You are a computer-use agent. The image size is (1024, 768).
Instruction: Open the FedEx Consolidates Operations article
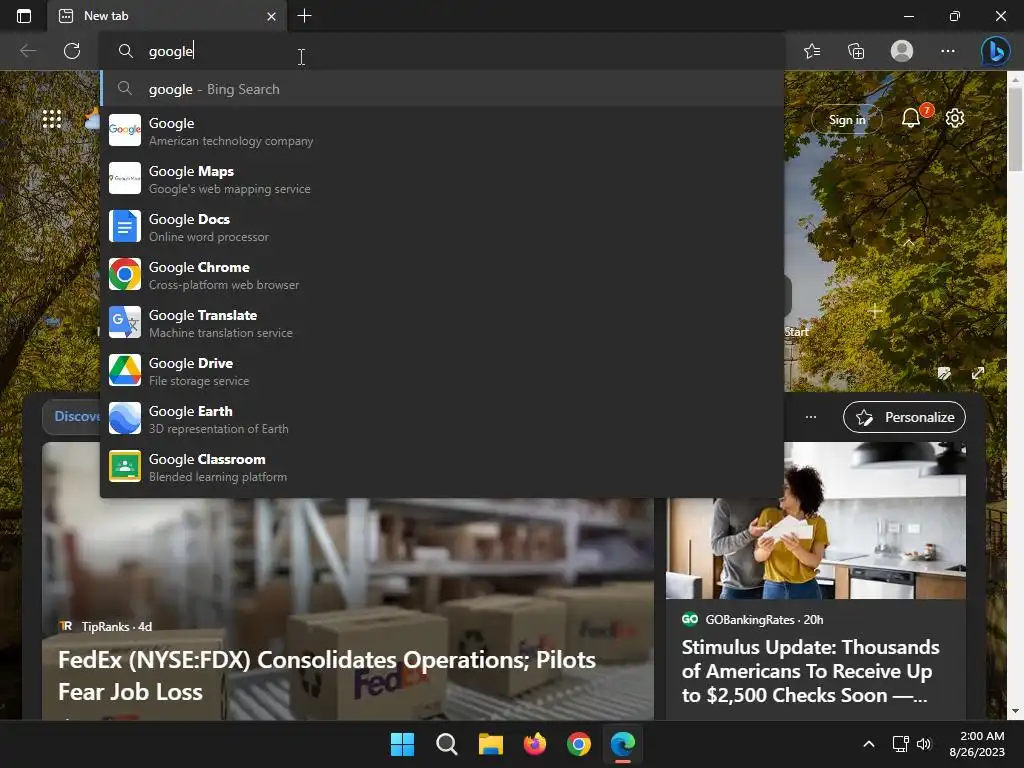(x=327, y=675)
